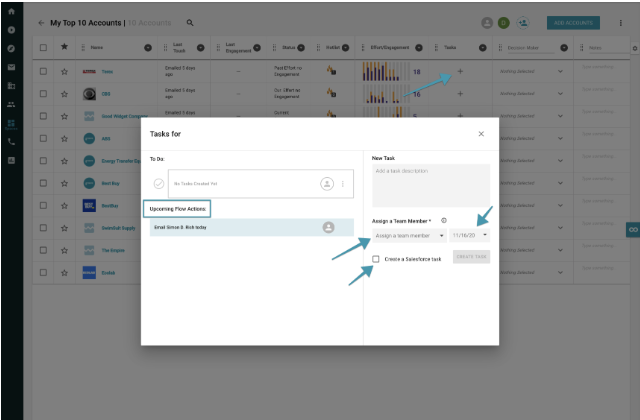This screenshot has height=420, width=640.
Task: Open the Last Touch column menu arrow
Action: point(200,48)
